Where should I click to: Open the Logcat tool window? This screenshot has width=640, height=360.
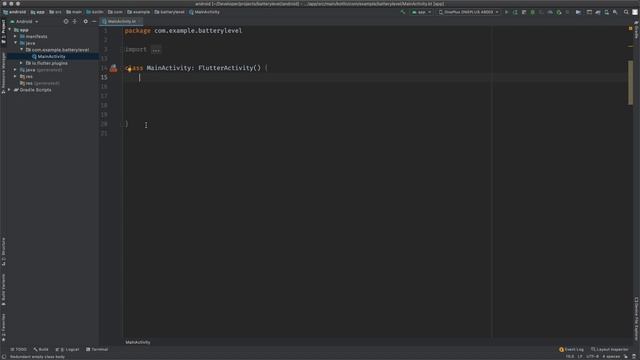pyautogui.click(x=67, y=349)
